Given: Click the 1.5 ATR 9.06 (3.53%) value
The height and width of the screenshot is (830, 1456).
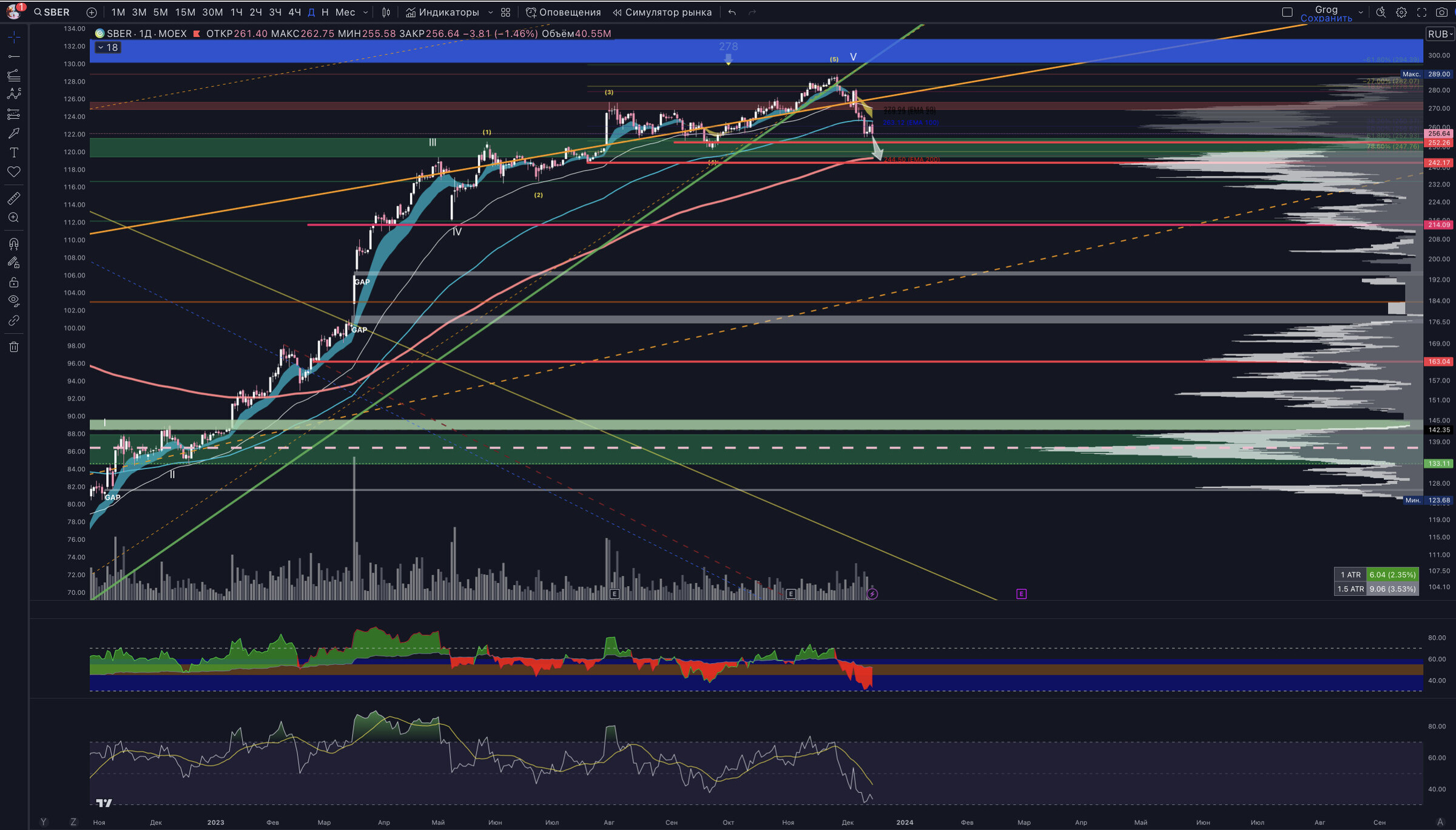Looking at the screenshot, I should (x=1392, y=589).
